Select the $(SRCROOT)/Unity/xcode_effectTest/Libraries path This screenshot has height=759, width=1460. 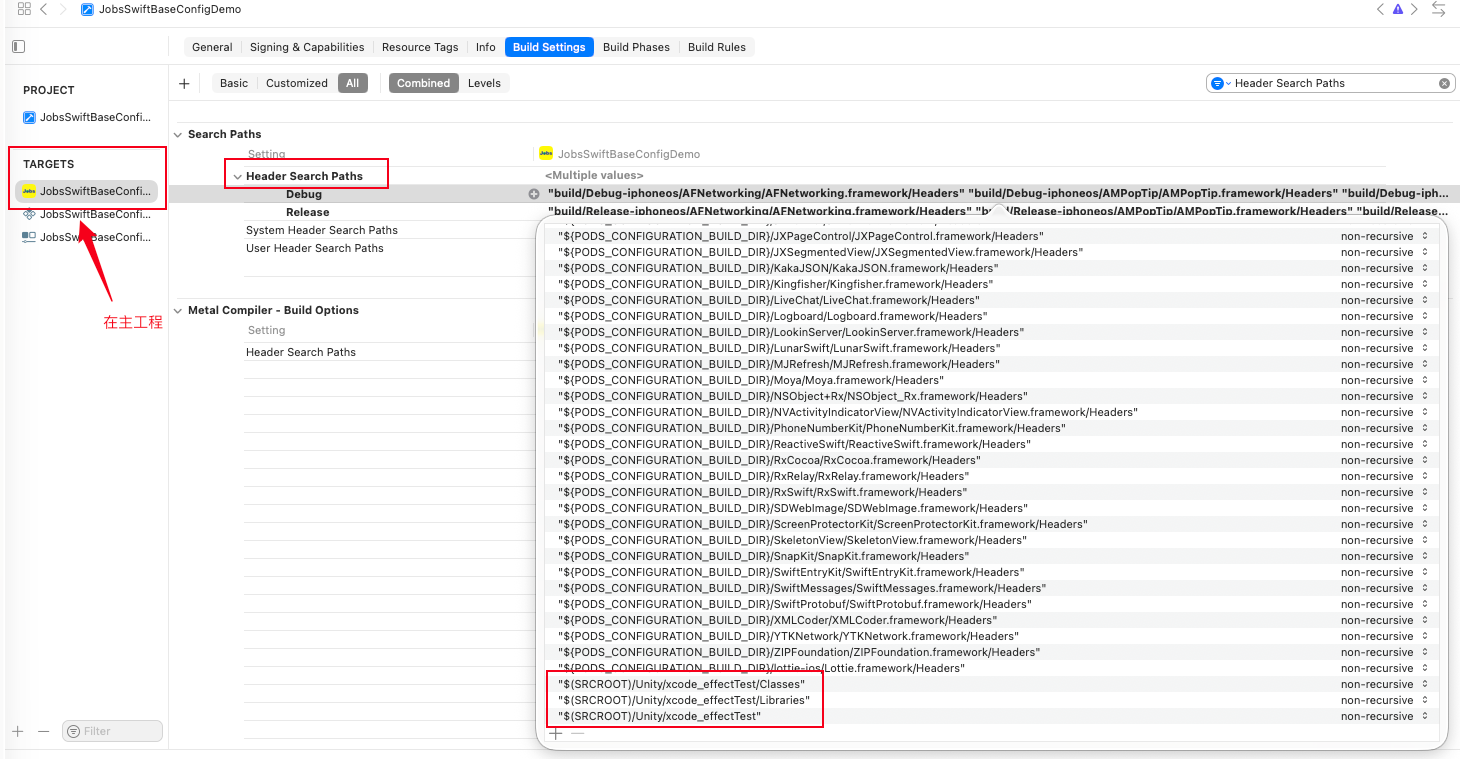pos(684,700)
